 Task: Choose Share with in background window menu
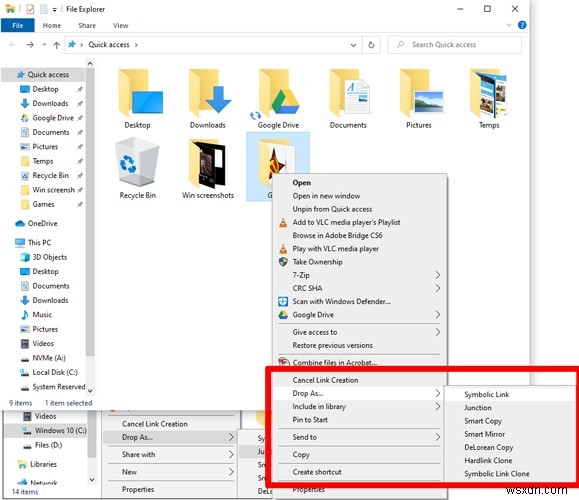(138, 455)
